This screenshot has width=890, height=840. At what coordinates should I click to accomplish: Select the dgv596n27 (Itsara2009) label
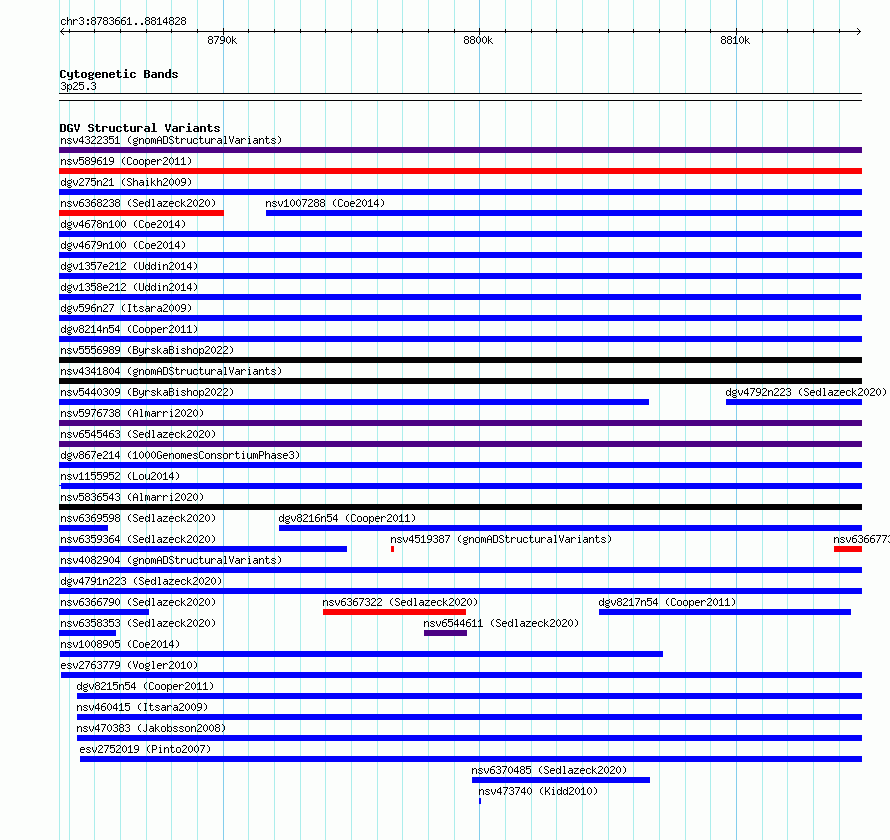tap(126, 308)
